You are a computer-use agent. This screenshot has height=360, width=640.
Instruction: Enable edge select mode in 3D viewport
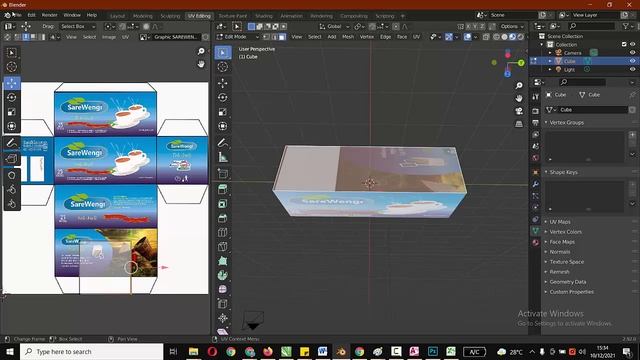pos(274,37)
